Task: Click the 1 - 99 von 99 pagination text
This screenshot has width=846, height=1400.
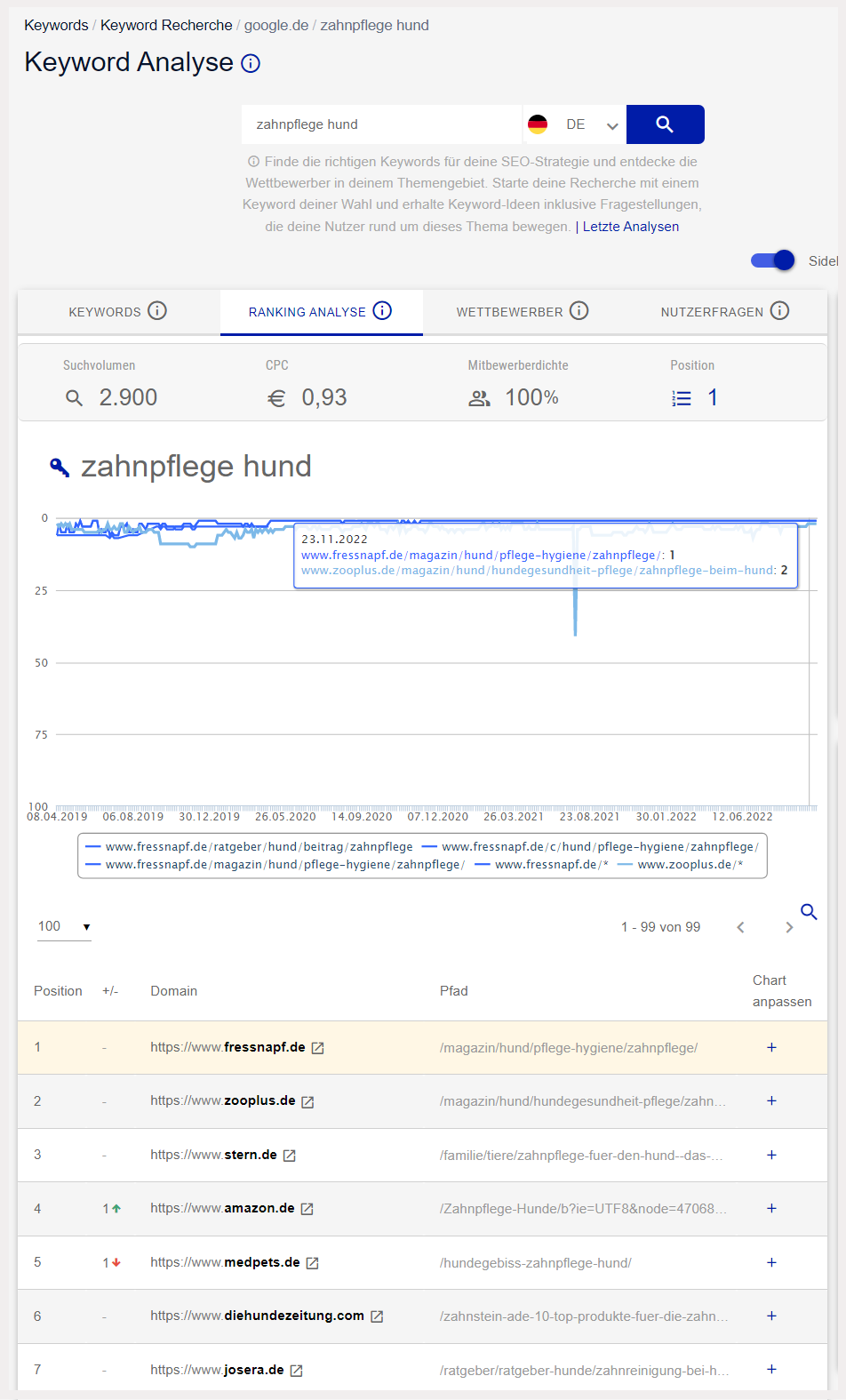Action: 661,927
